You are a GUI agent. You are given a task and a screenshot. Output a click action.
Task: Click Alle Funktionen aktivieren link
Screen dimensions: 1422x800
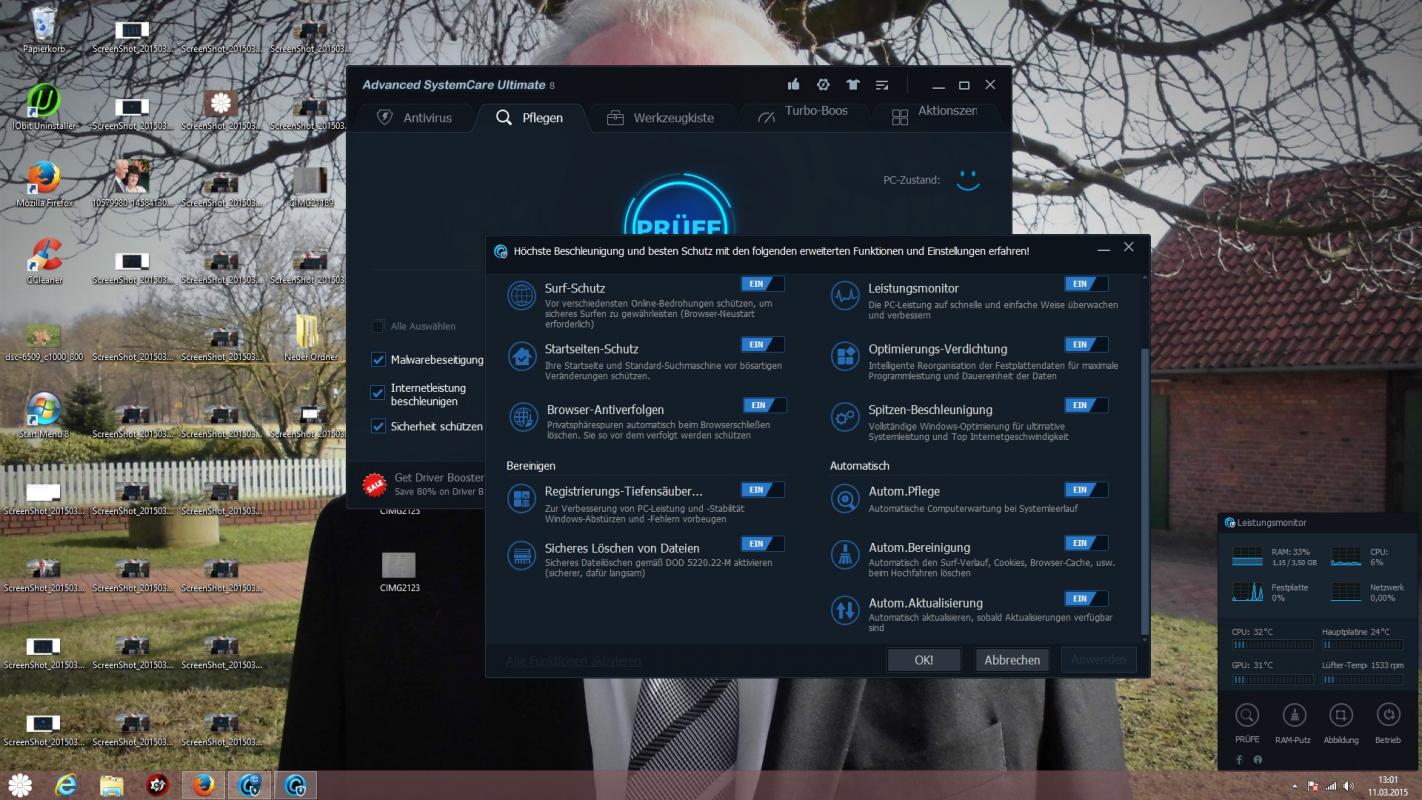573,661
